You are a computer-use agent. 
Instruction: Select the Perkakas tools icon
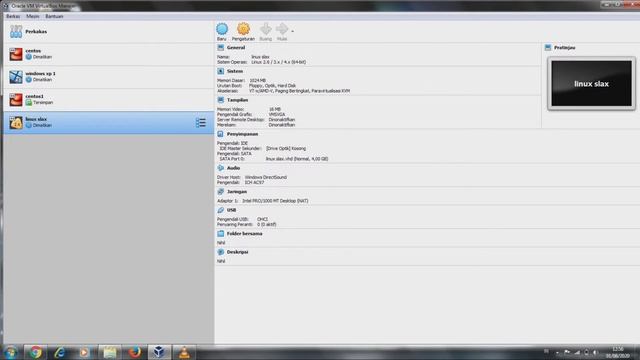coord(16,31)
